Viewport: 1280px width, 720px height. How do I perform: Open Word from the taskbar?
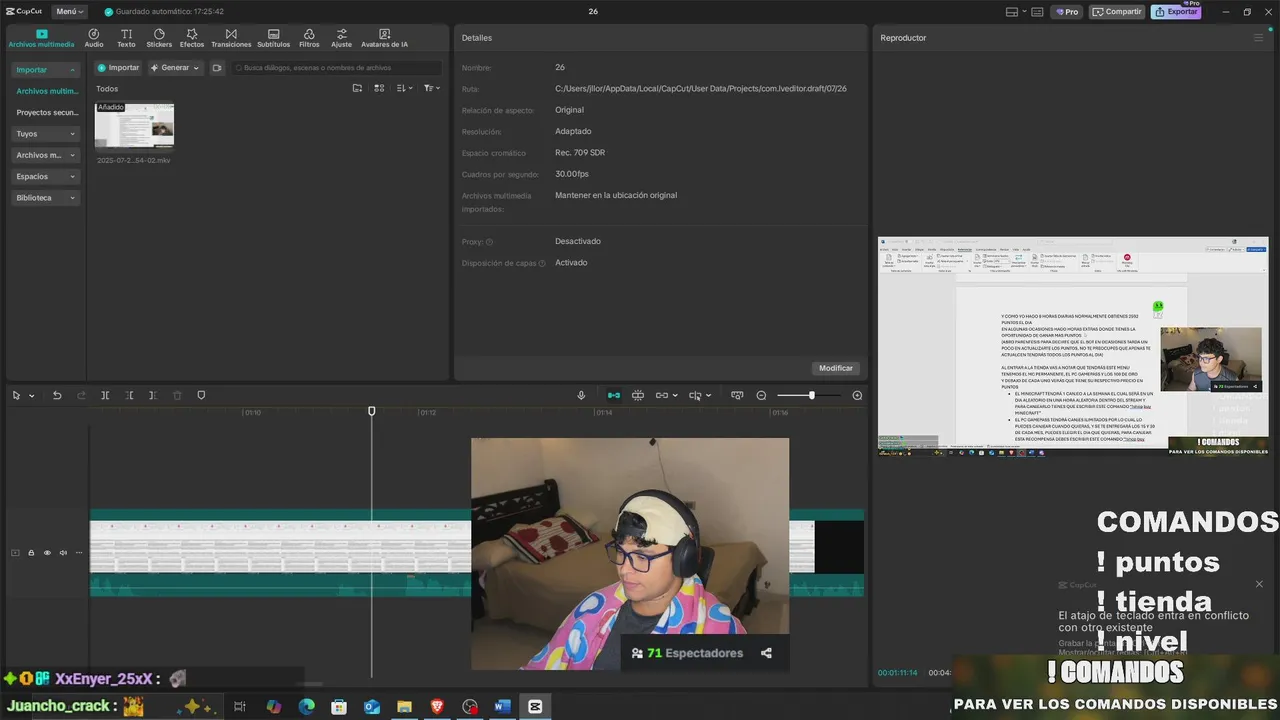click(x=502, y=707)
